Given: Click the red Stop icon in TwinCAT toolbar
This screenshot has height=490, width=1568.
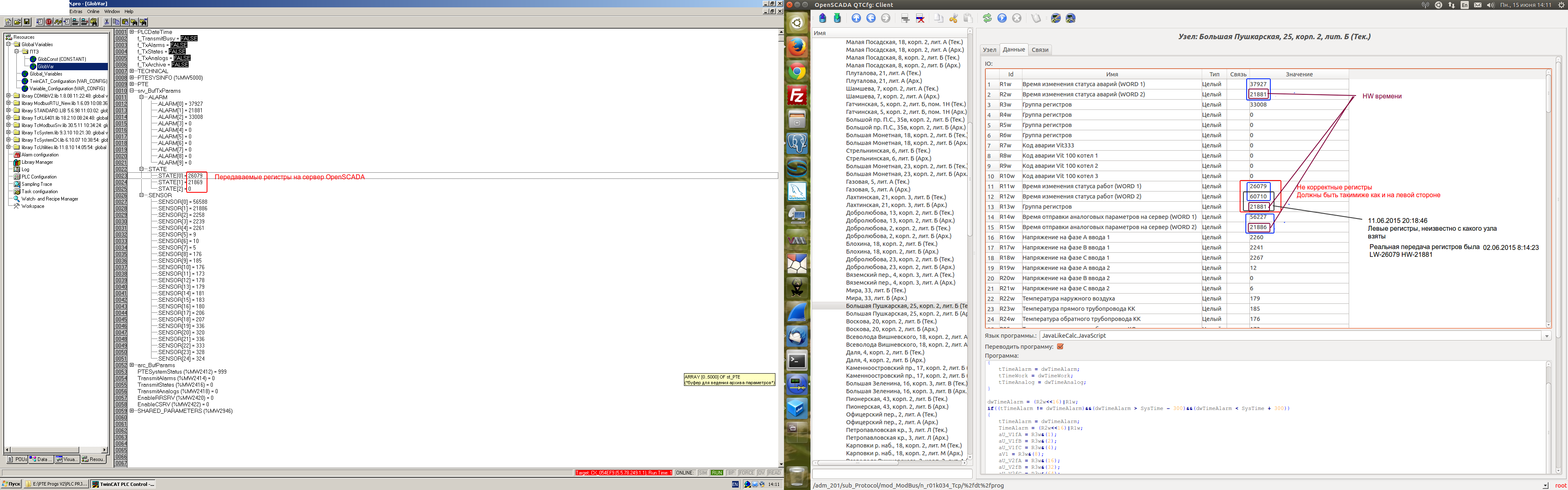Looking at the screenshot, I should point(49,22).
